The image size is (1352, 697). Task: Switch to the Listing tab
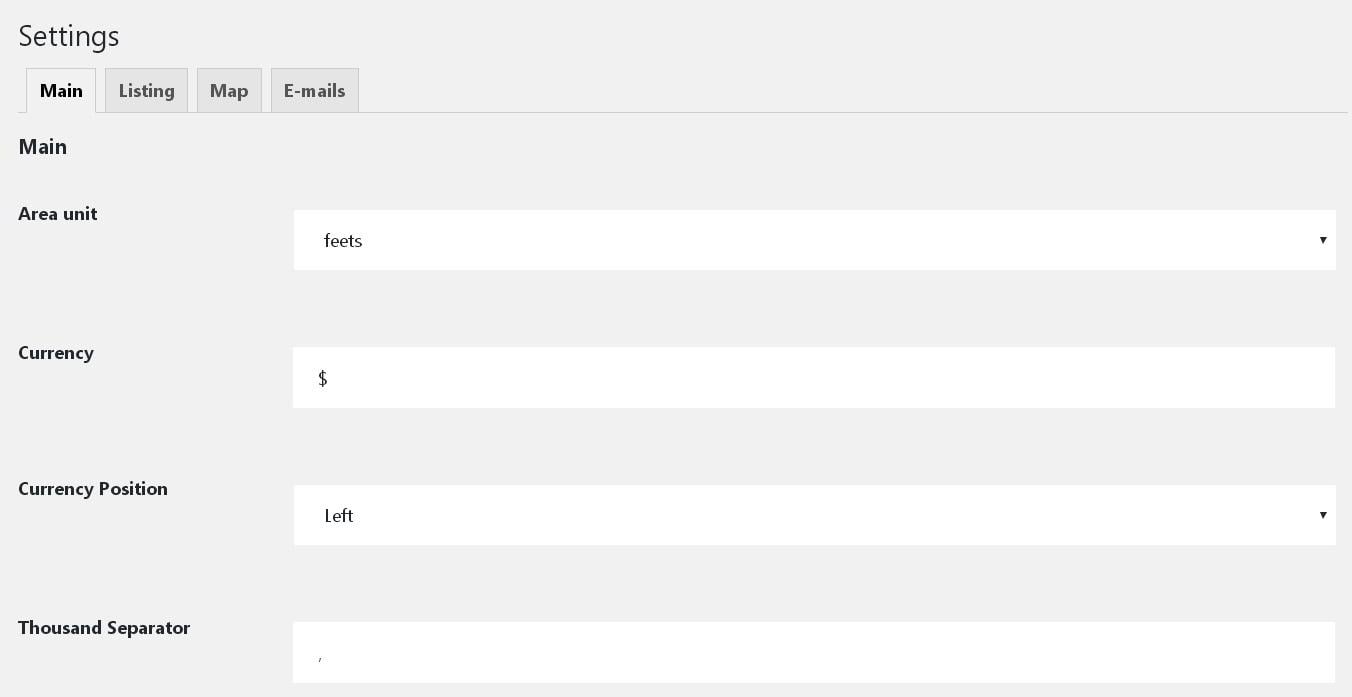coord(146,91)
